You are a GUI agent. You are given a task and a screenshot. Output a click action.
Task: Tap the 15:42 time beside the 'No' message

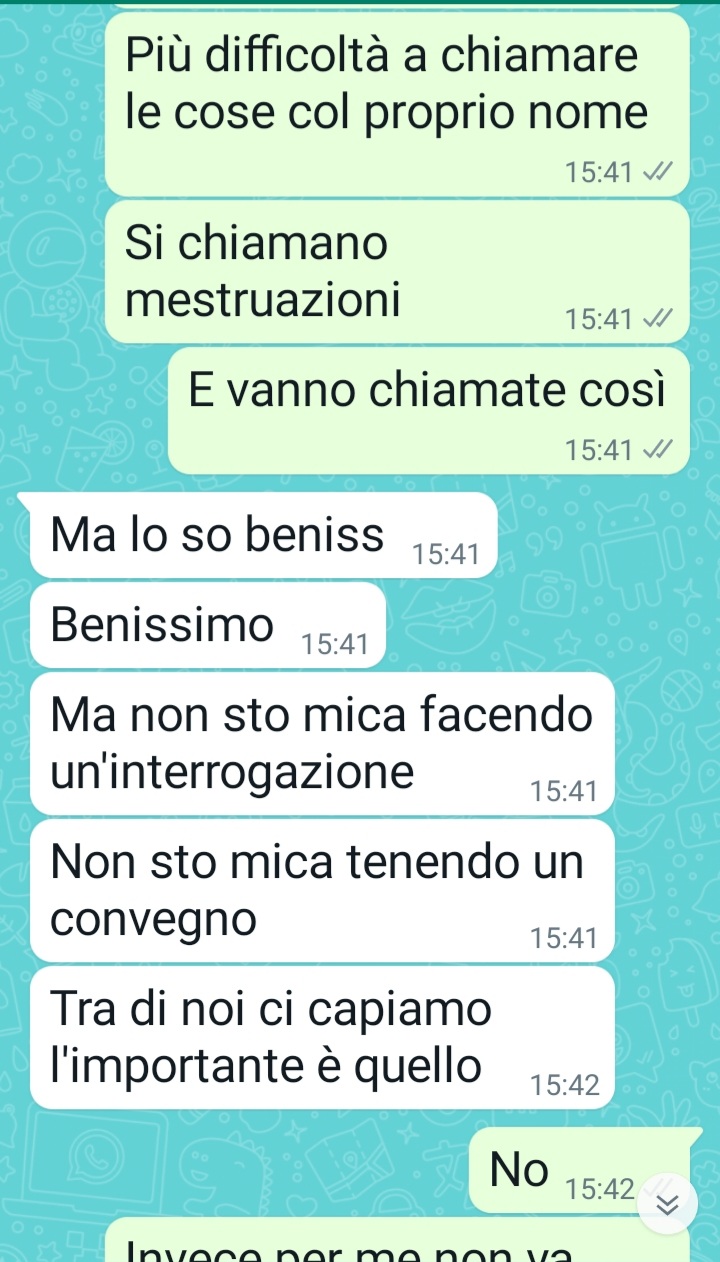point(600,1190)
